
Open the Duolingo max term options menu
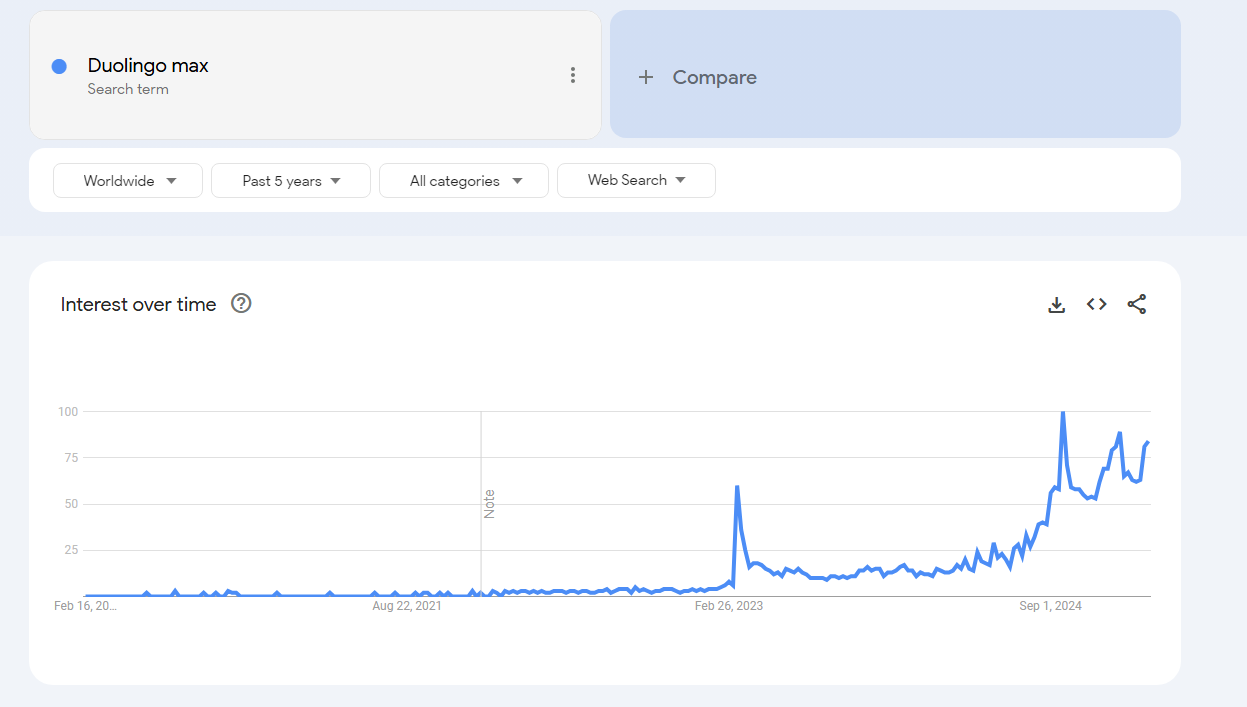572,75
